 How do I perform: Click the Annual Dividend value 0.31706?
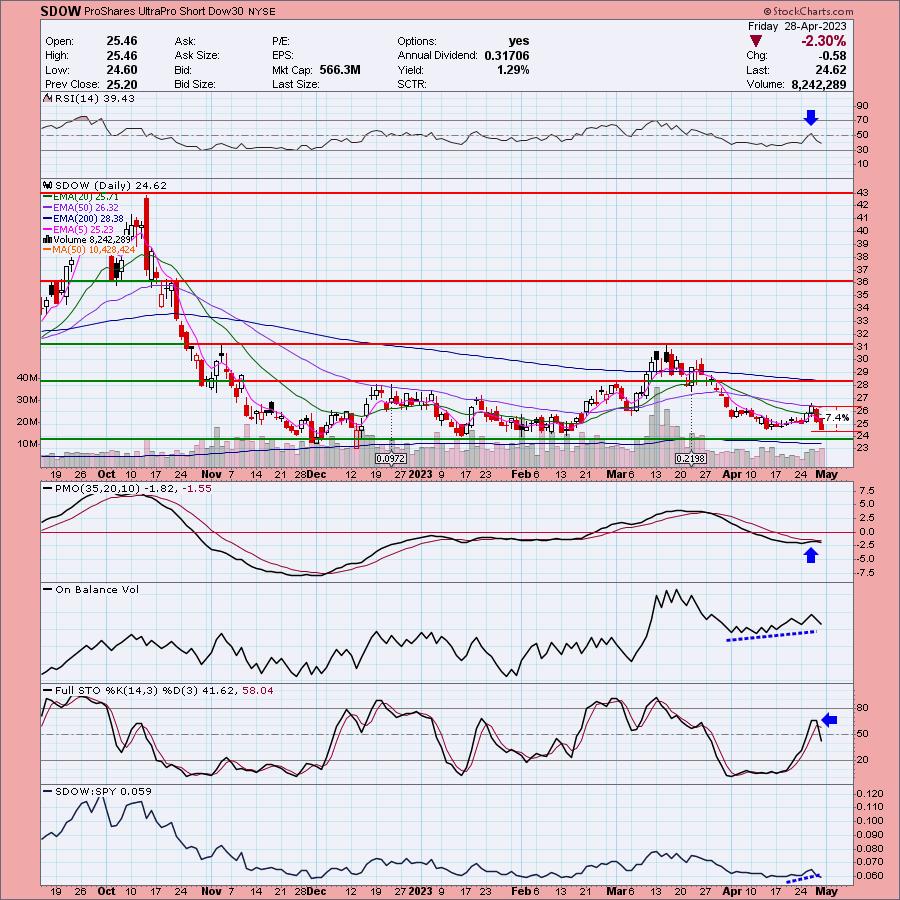coord(507,56)
